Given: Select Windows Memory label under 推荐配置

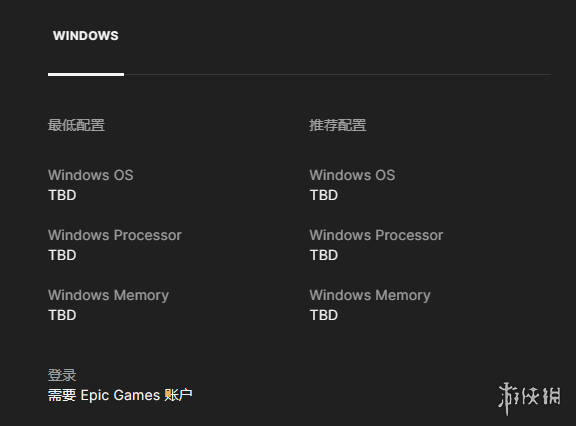Looking at the screenshot, I should coord(370,296).
